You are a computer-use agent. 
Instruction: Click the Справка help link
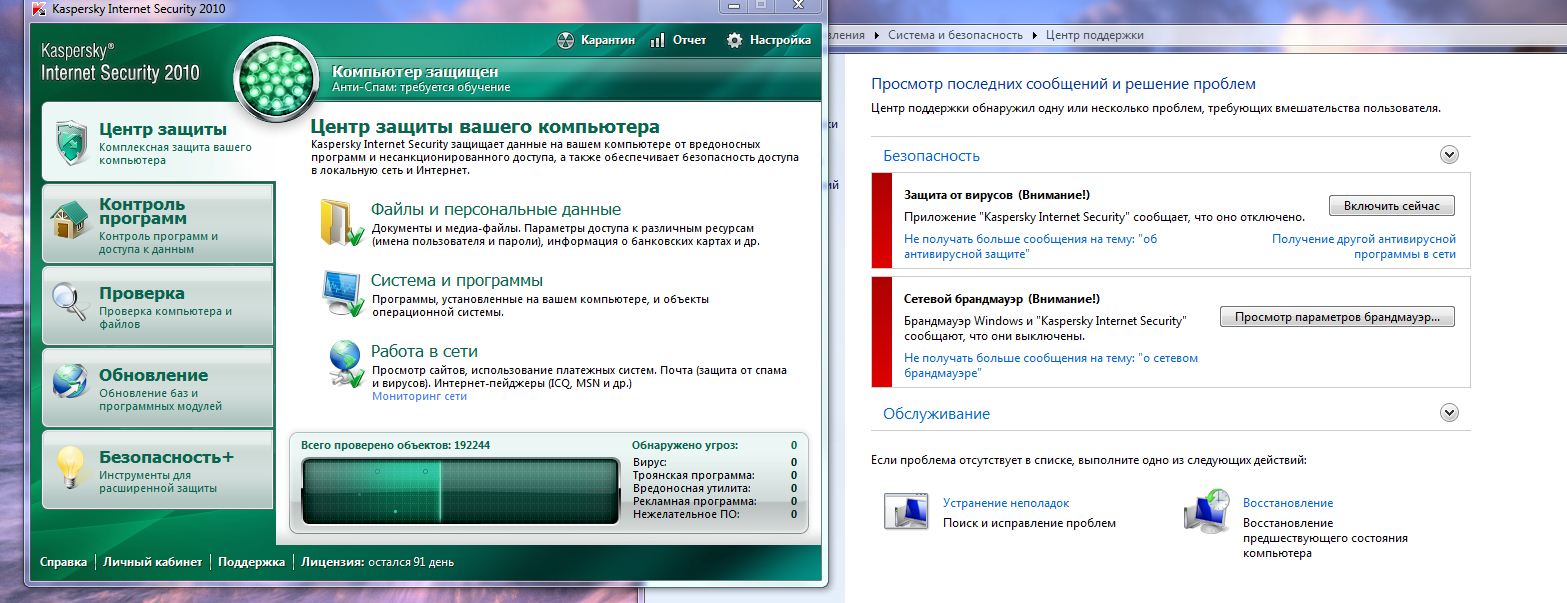point(63,562)
